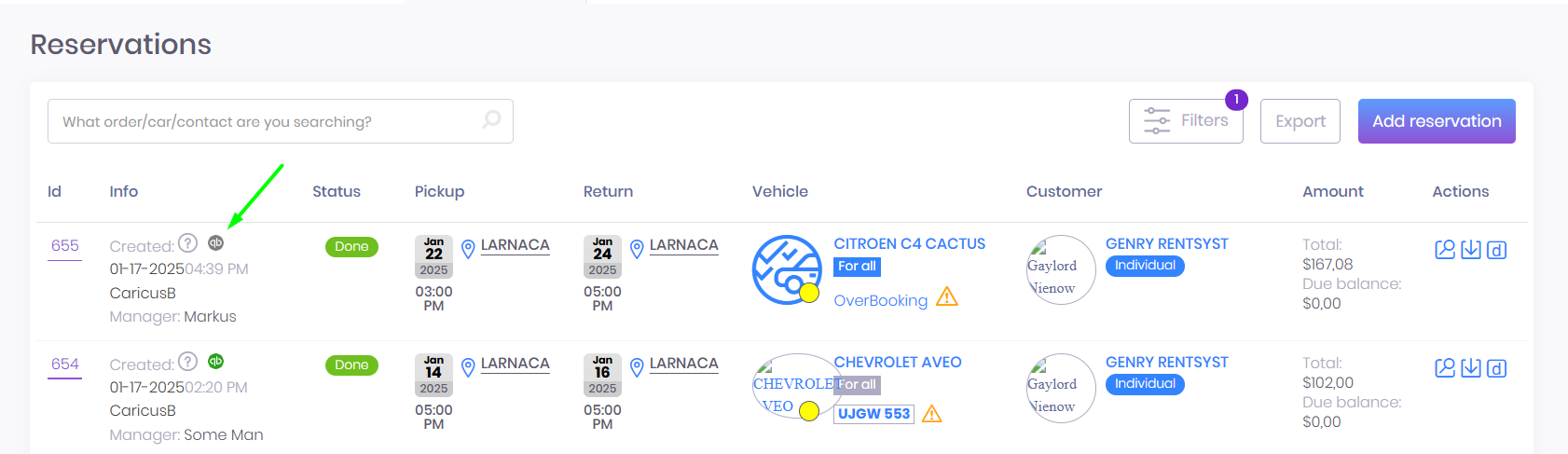Open GENRY RENTSYST customer on reservation 654
This screenshot has height=454, width=1568.
[1166, 363]
